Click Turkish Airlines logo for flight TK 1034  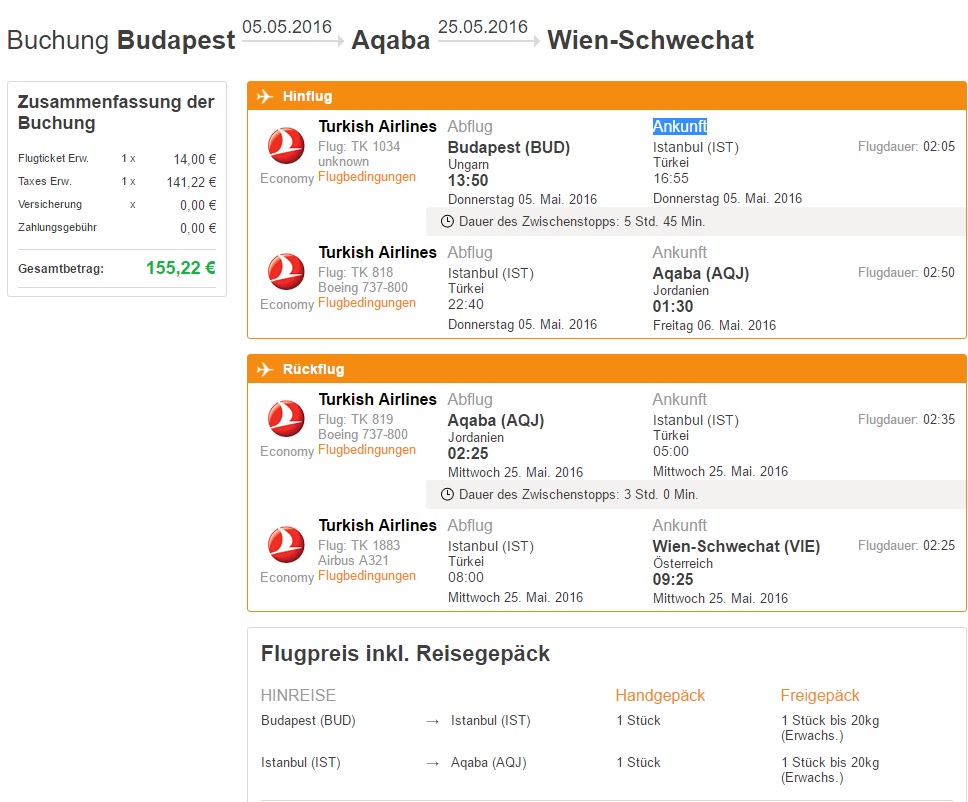[286, 145]
